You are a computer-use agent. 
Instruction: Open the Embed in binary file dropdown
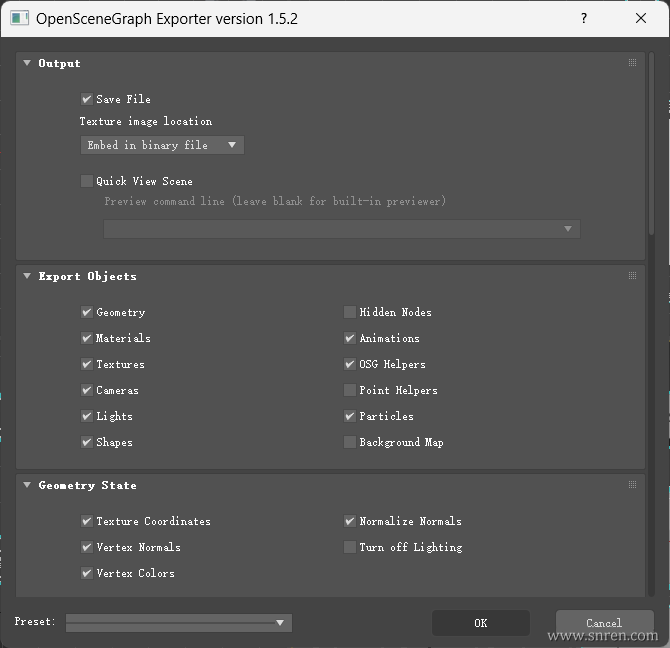162,145
